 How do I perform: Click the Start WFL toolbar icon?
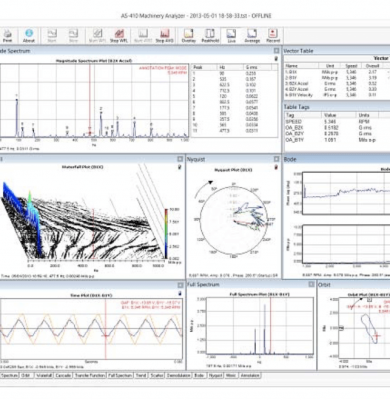[x=97, y=36]
